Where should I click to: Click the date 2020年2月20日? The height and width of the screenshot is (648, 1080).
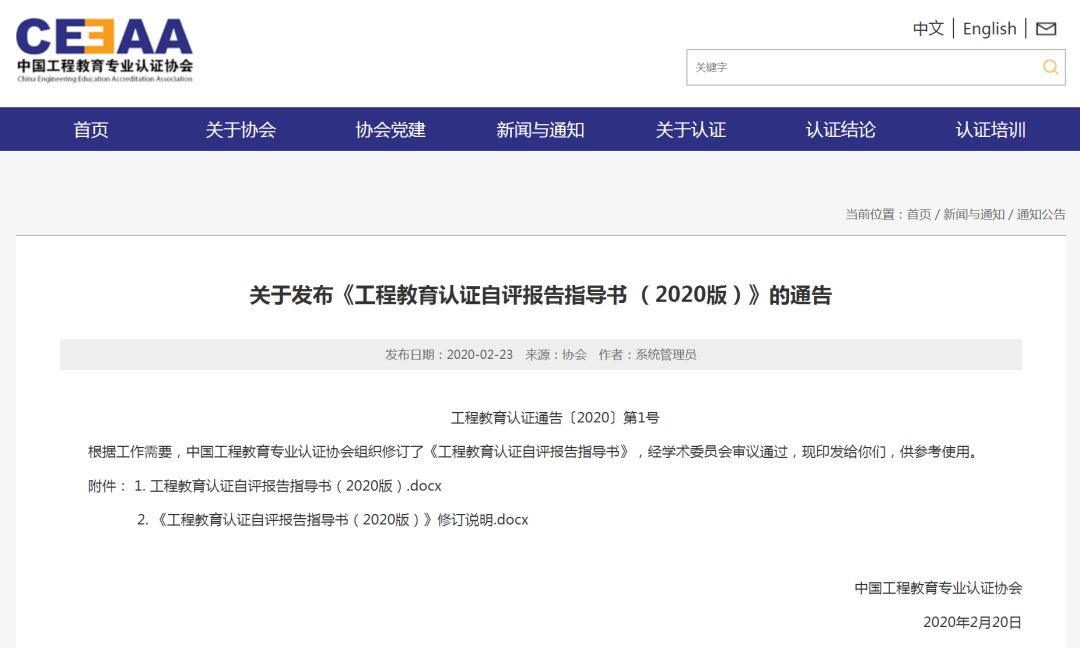click(972, 622)
